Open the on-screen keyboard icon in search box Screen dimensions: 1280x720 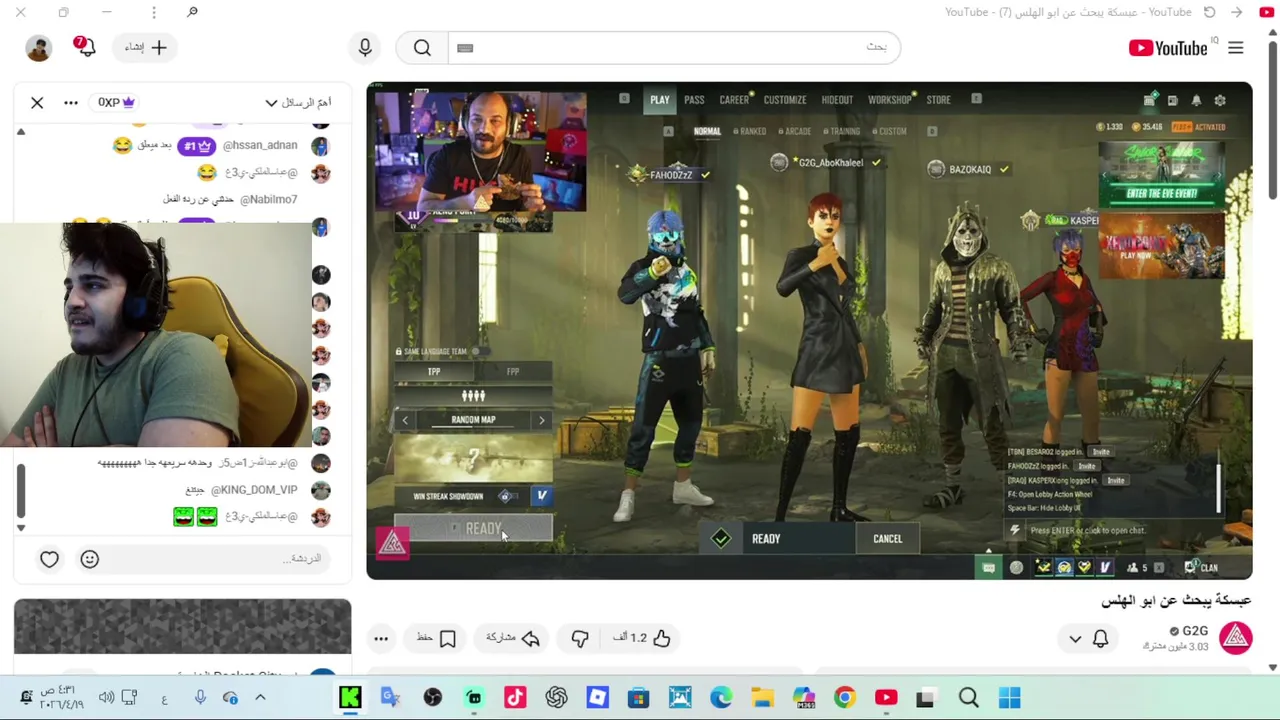pos(465,48)
